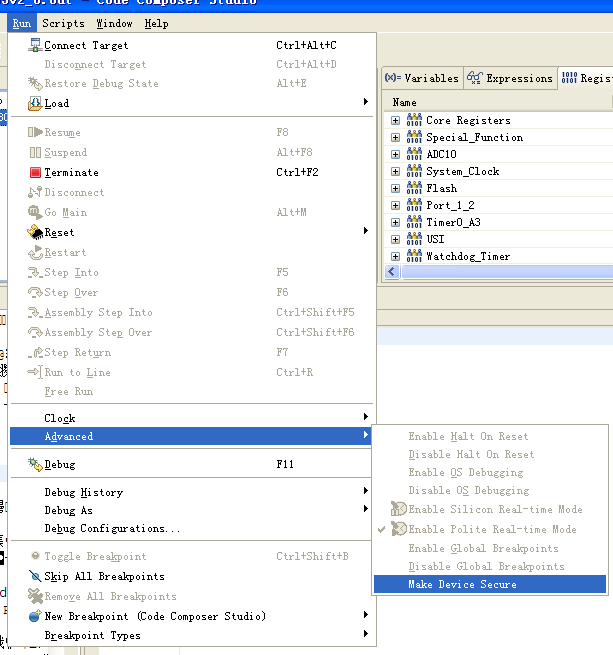This screenshot has height=655, width=613.
Task: Open the Help menu
Action: (x=157, y=23)
